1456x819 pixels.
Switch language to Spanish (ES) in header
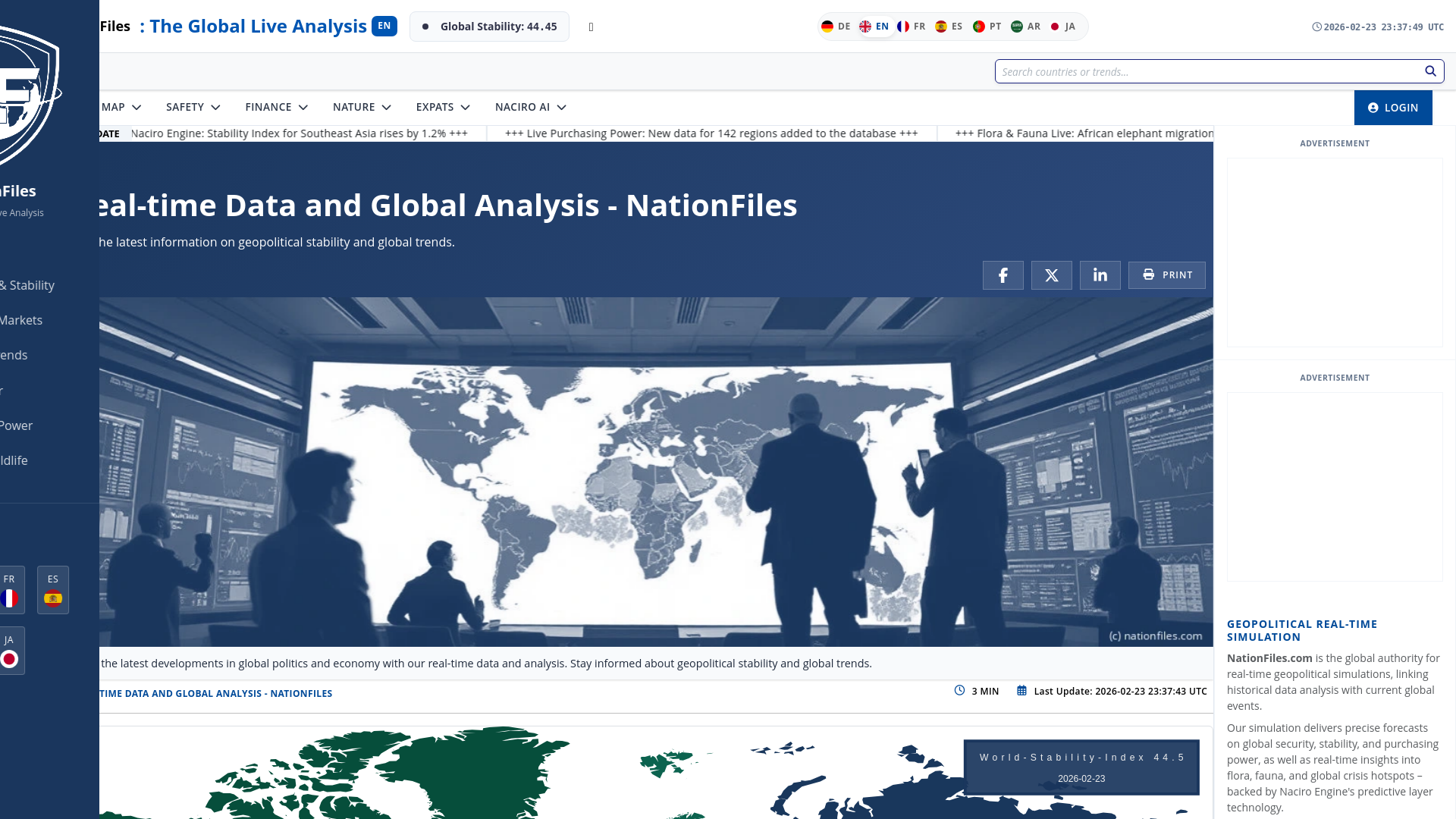pyautogui.click(x=949, y=27)
